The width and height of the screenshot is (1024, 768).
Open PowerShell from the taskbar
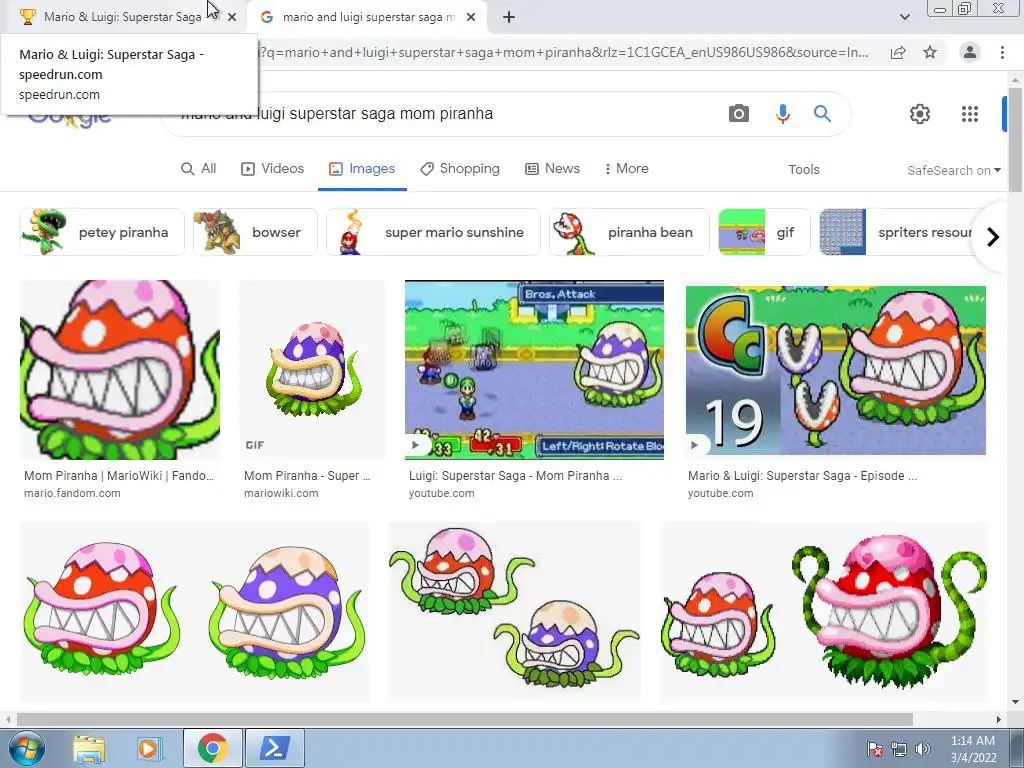pos(275,748)
